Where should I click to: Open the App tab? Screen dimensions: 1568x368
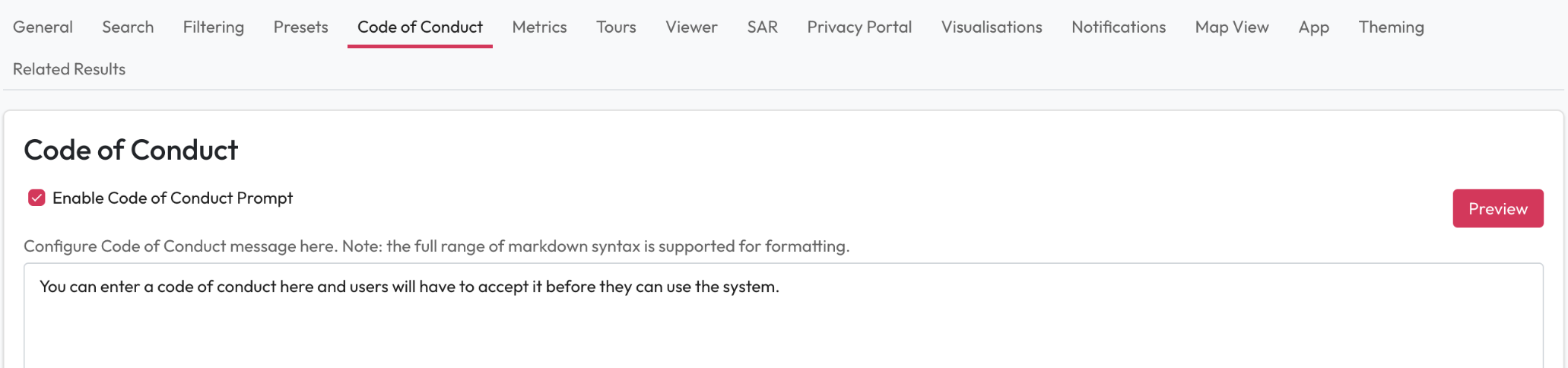coord(1313,27)
